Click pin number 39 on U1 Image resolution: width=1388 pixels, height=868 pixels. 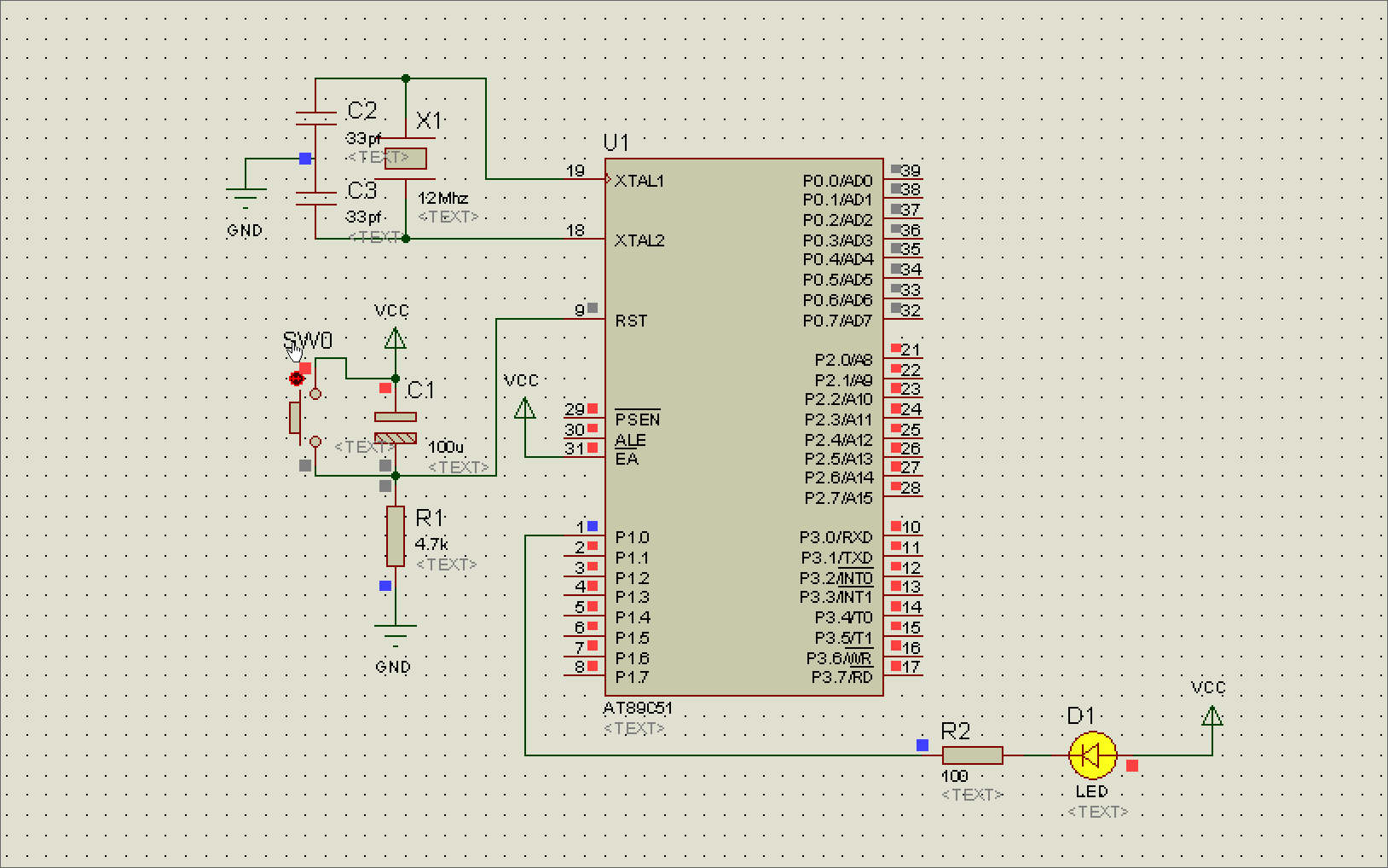[911, 171]
